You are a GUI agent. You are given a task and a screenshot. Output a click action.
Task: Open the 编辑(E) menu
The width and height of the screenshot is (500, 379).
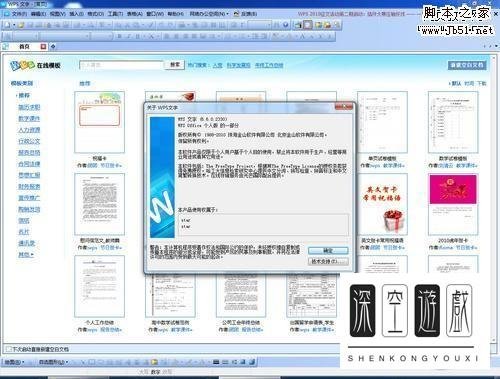(x=38, y=14)
